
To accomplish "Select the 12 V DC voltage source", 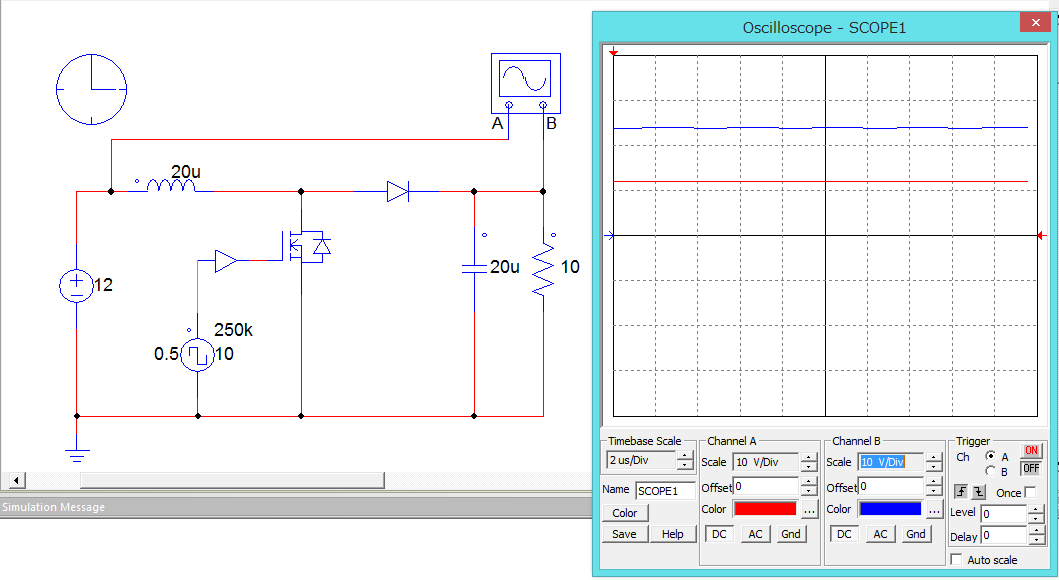I will pyautogui.click(x=76, y=286).
